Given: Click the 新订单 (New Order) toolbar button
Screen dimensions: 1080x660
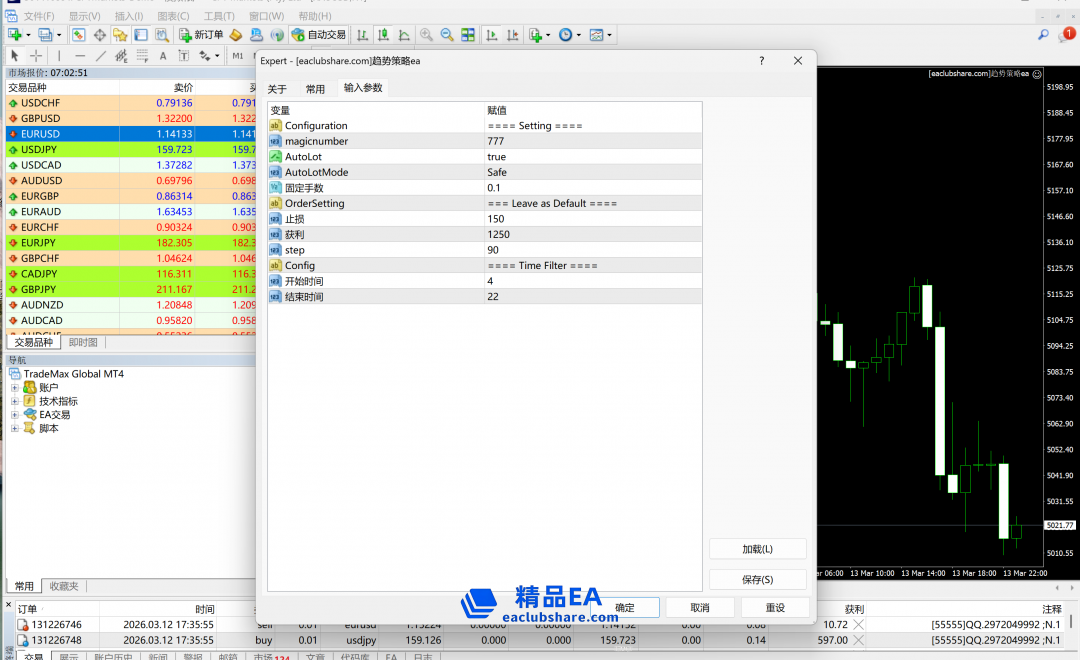Looking at the screenshot, I should (201, 35).
